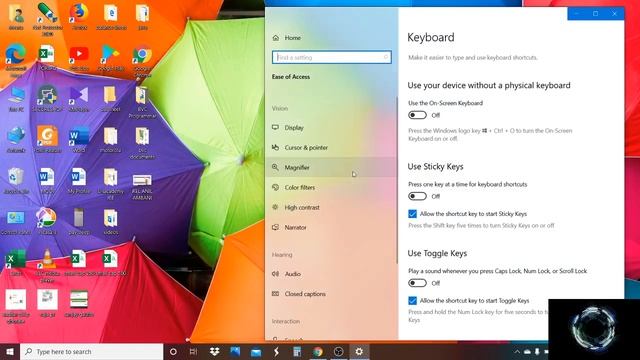Image resolution: width=640 pixels, height=360 pixels.
Task: Open Google Chrome from taskbar
Action: coord(318,351)
